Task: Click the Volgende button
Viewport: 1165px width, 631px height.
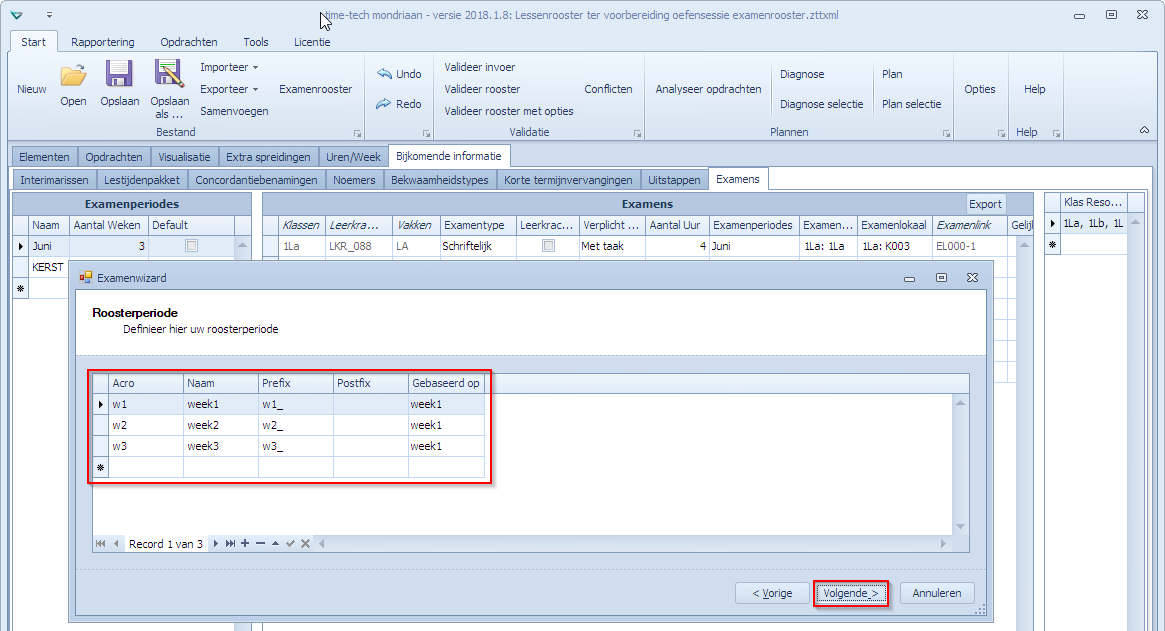Action: pos(851,593)
